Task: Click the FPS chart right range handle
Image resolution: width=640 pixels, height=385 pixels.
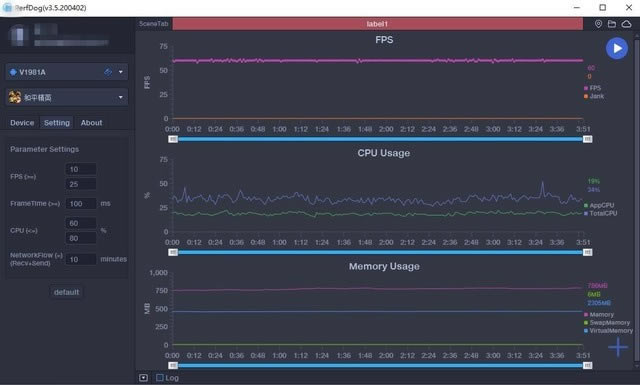Action: pyautogui.click(x=587, y=139)
